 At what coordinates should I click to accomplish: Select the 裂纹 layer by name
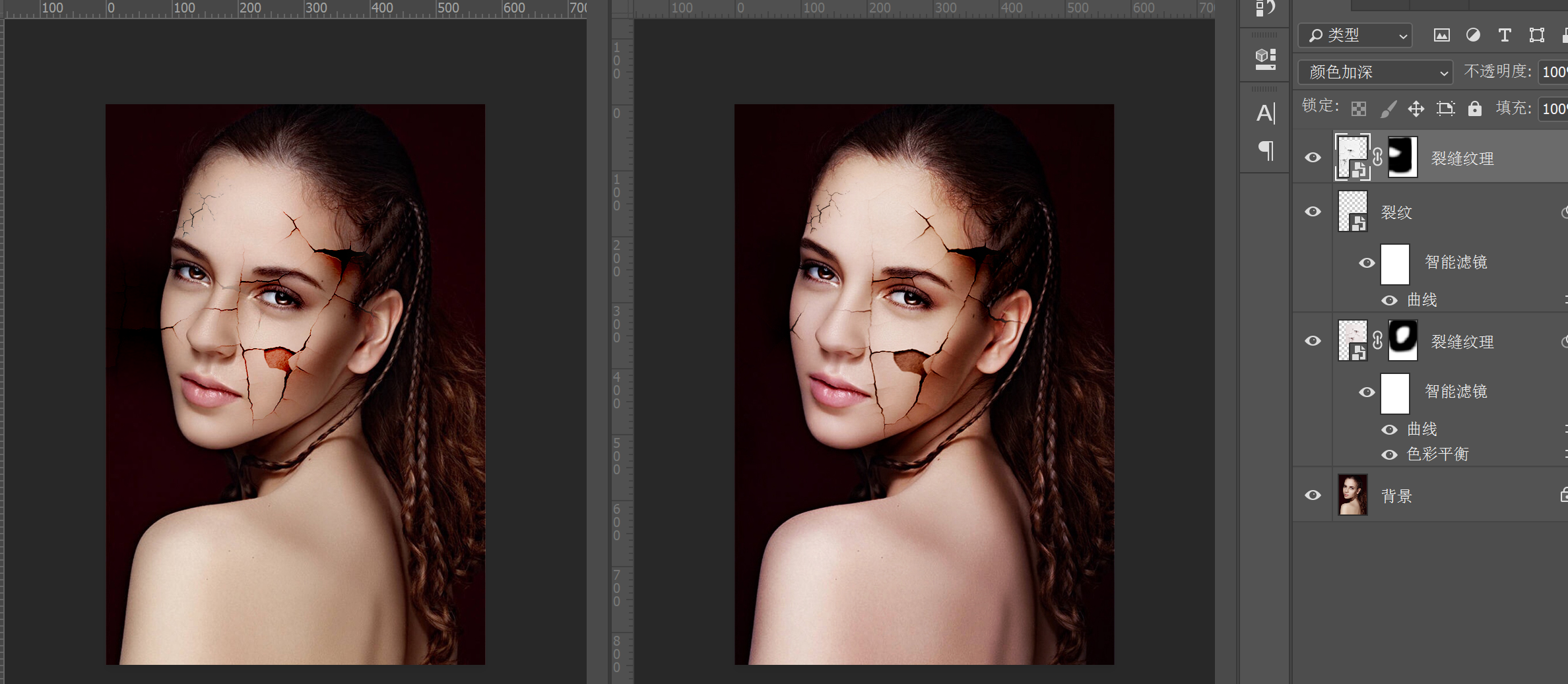(x=1396, y=212)
